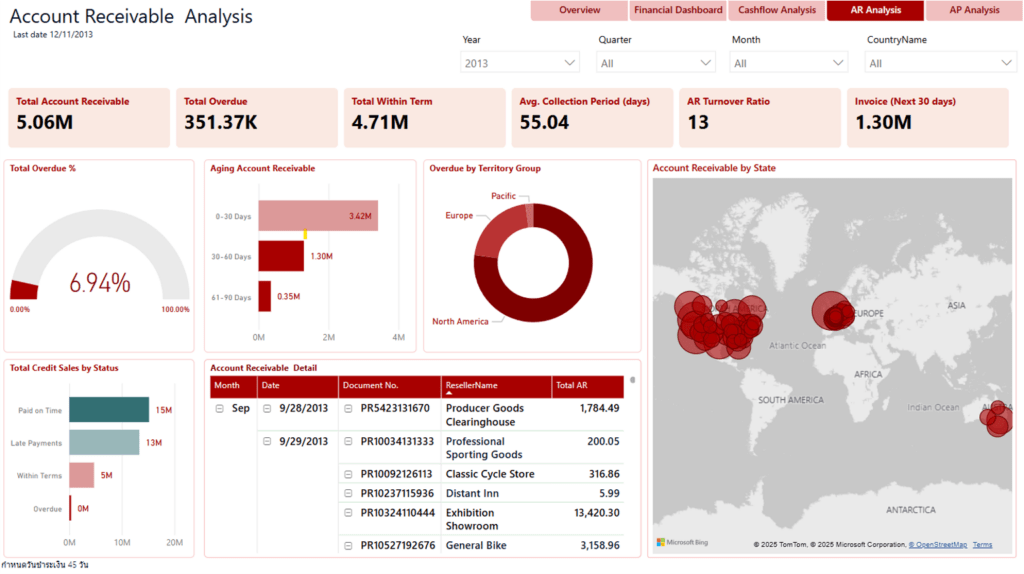Click the Australia bubble cluster on map
The image size is (1024, 574).
997,420
